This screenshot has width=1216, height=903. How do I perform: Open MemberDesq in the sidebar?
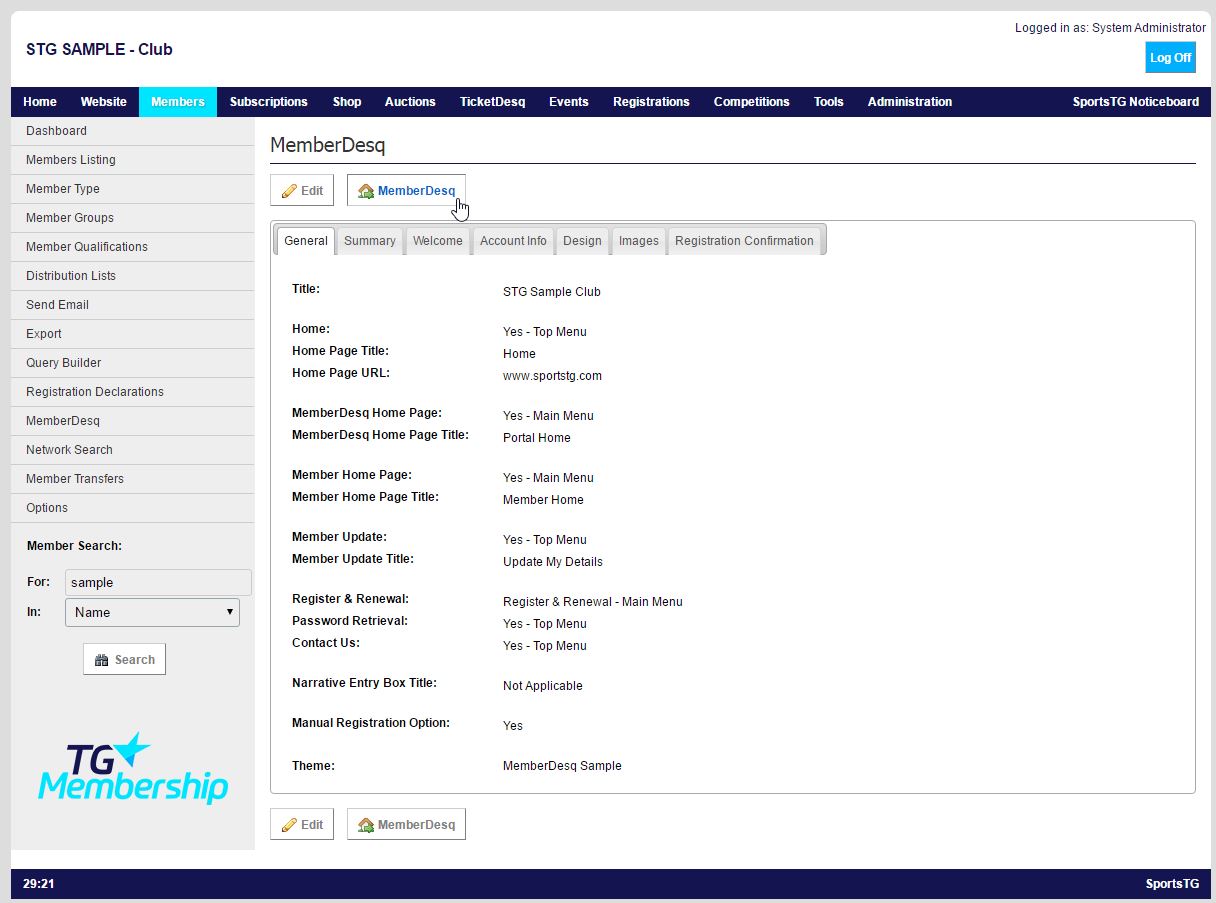[133, 421]
